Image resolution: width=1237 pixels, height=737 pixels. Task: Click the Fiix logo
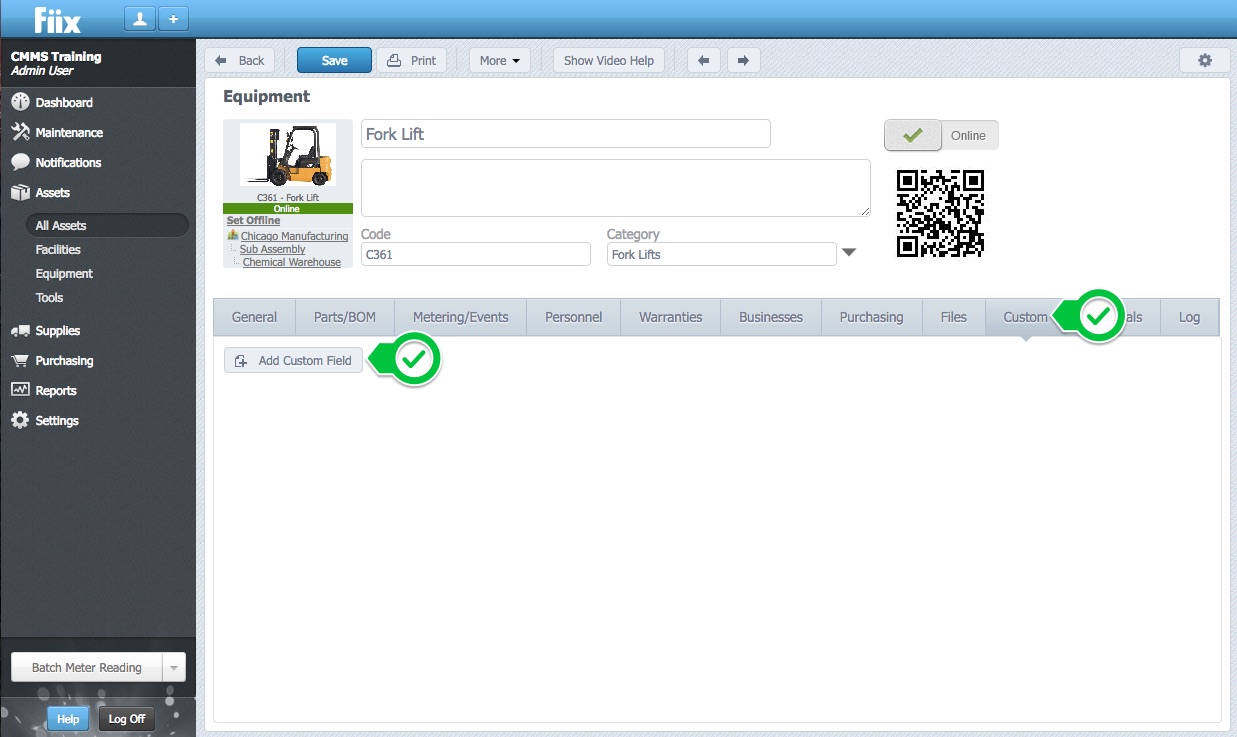pyautogui.click(x=57, y=19)
